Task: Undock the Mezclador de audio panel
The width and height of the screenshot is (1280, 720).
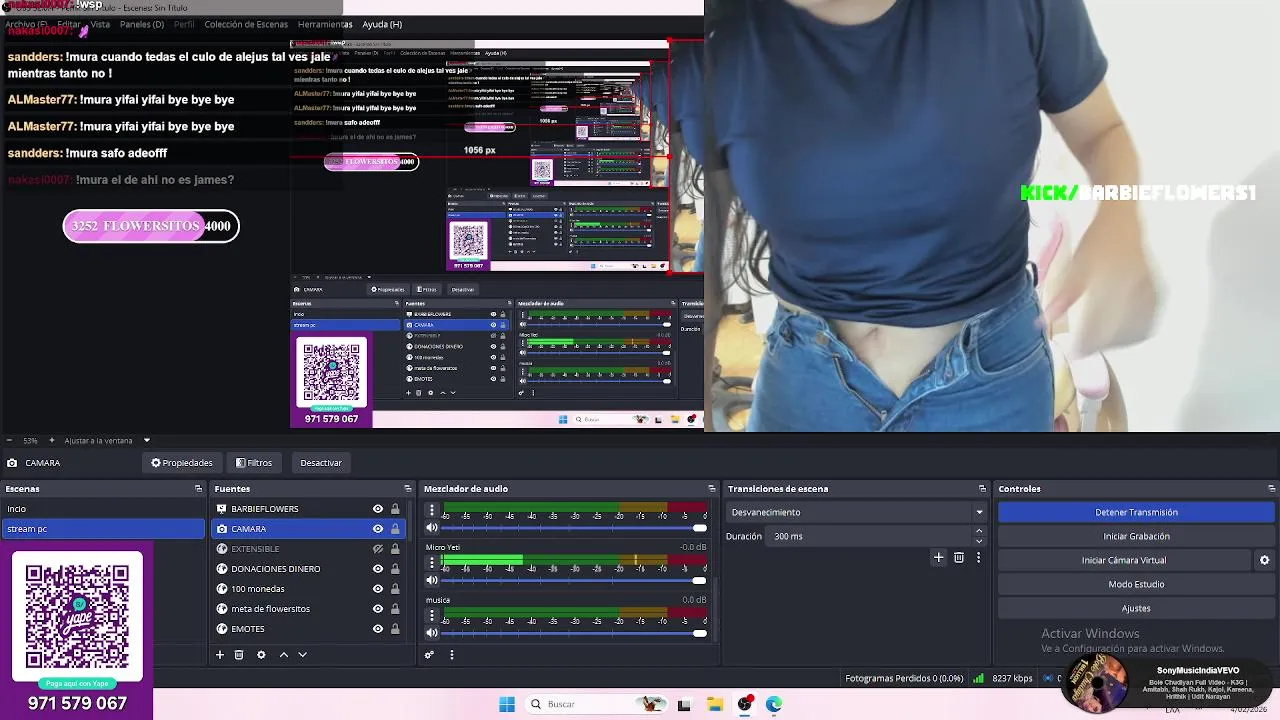Action: click(x=711, y=489)
